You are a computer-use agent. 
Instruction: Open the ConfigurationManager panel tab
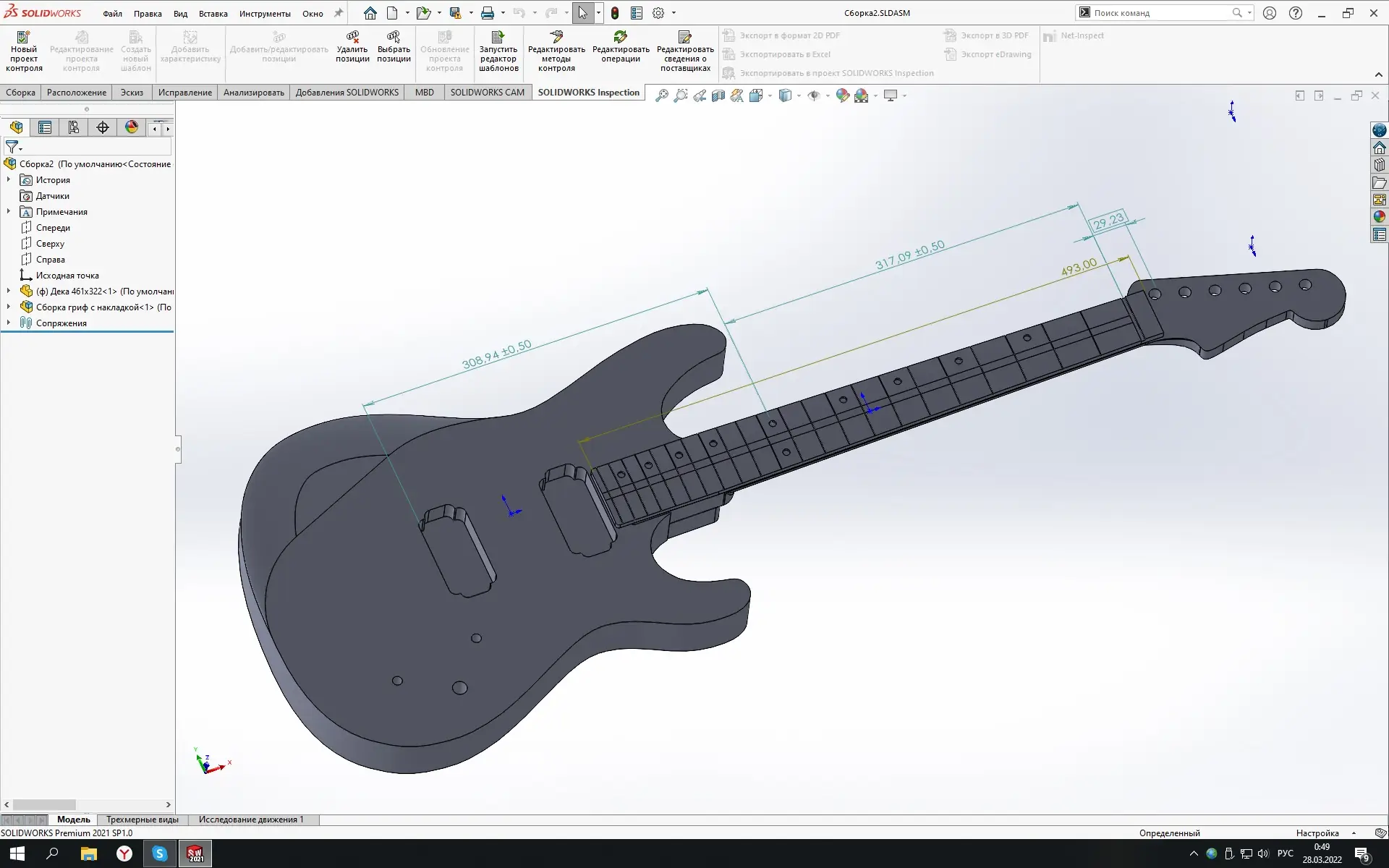point(74,127)
